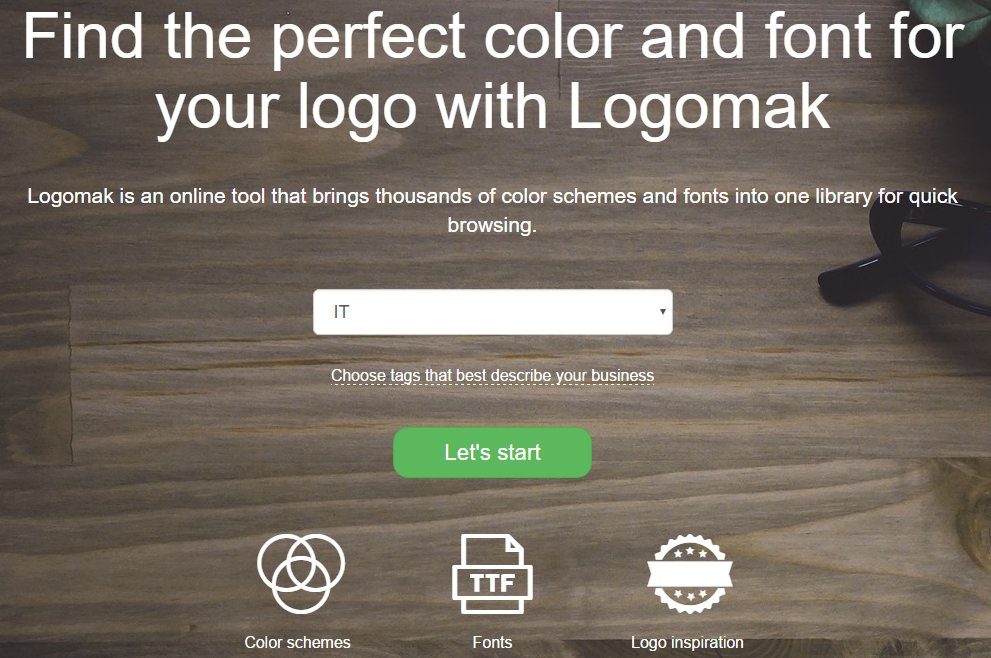Click the word Logomak in the large headline
This screenshot has height=658, width=991.
click(x=699, y=109)
